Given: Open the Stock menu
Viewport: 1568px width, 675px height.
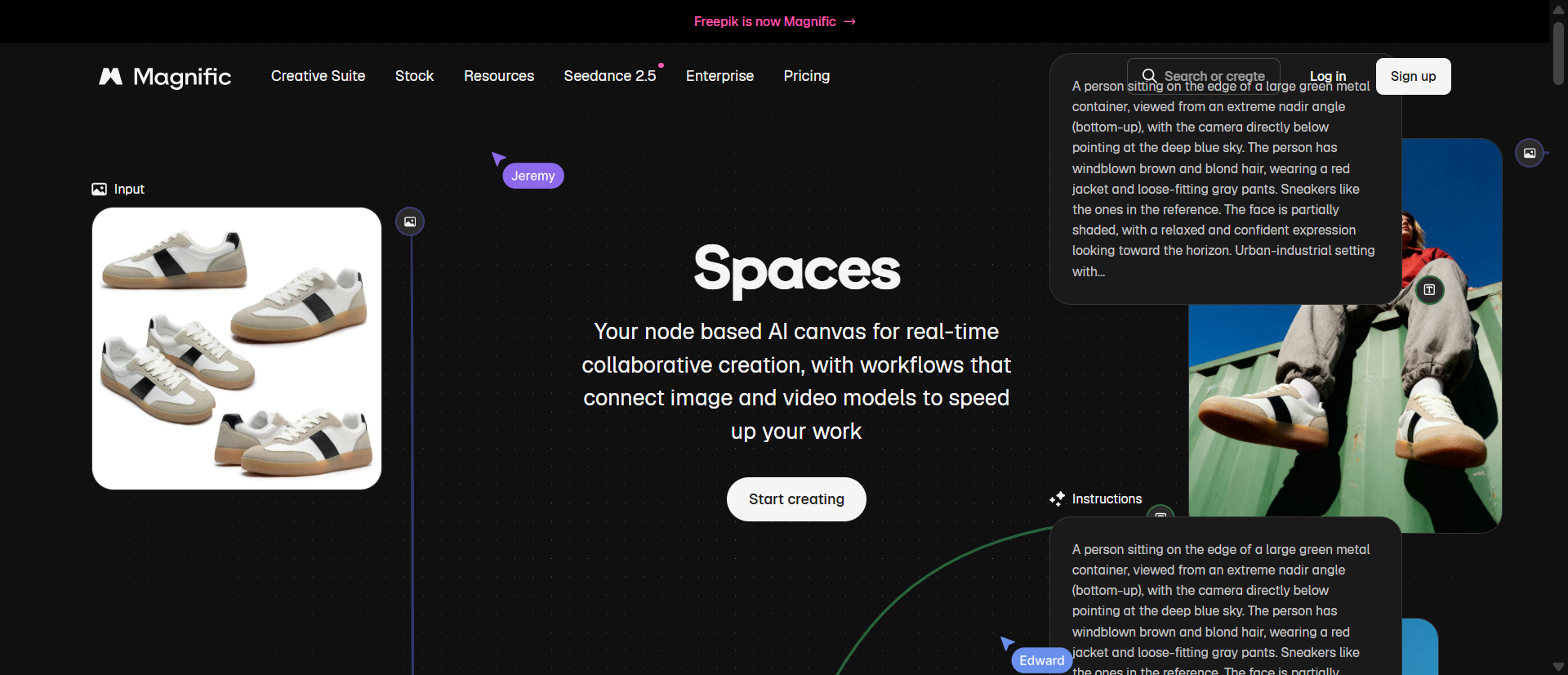Looking at the screenshot, I should click(x=414, y=76).
